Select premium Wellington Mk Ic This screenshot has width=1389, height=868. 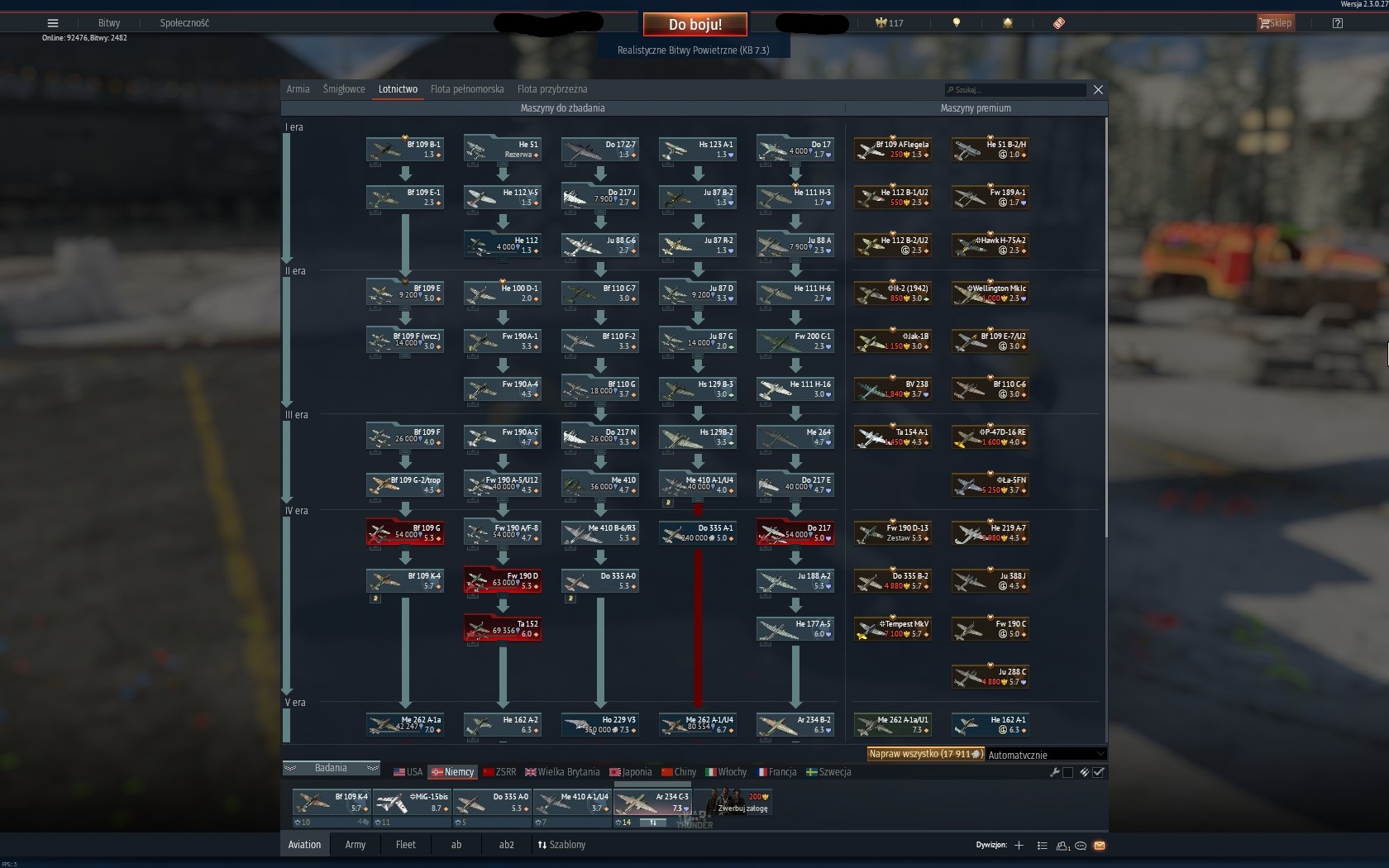[x=990, y=293]
